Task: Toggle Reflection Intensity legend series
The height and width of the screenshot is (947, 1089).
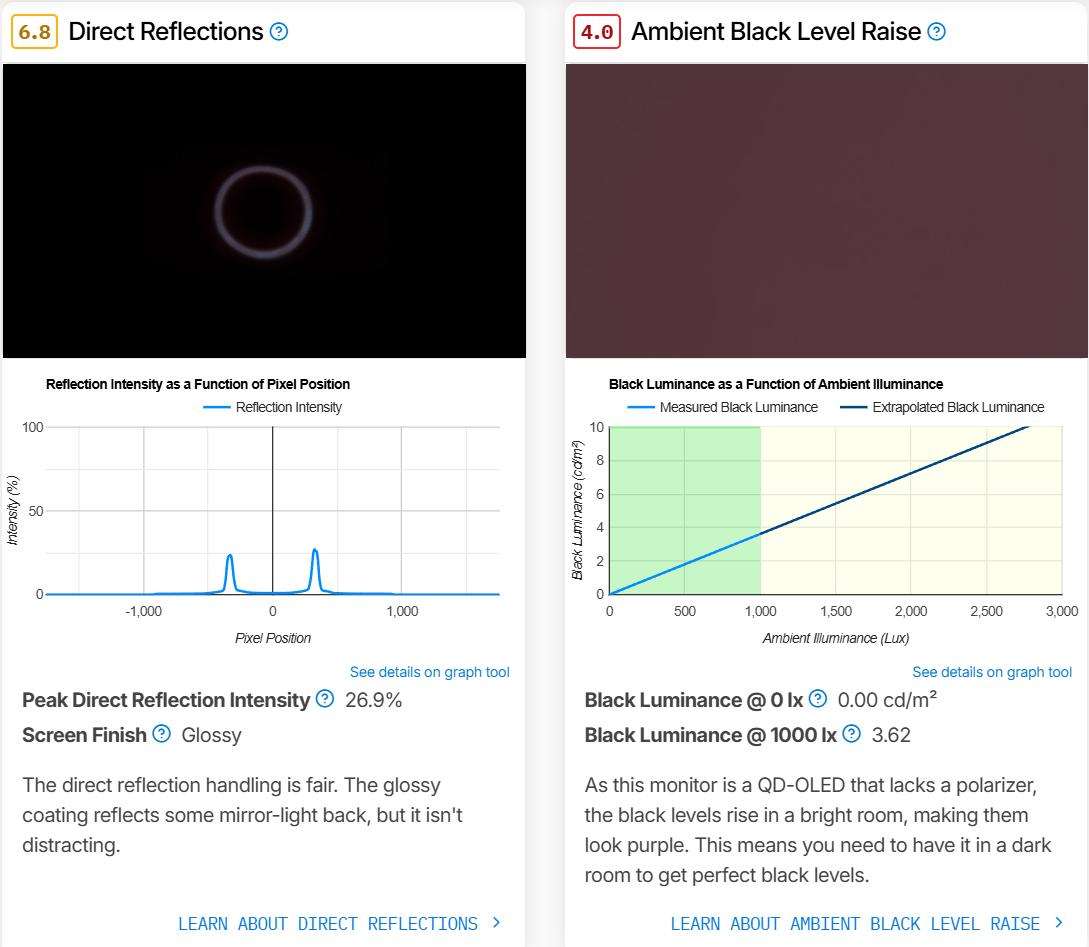Action: point(272,408)
